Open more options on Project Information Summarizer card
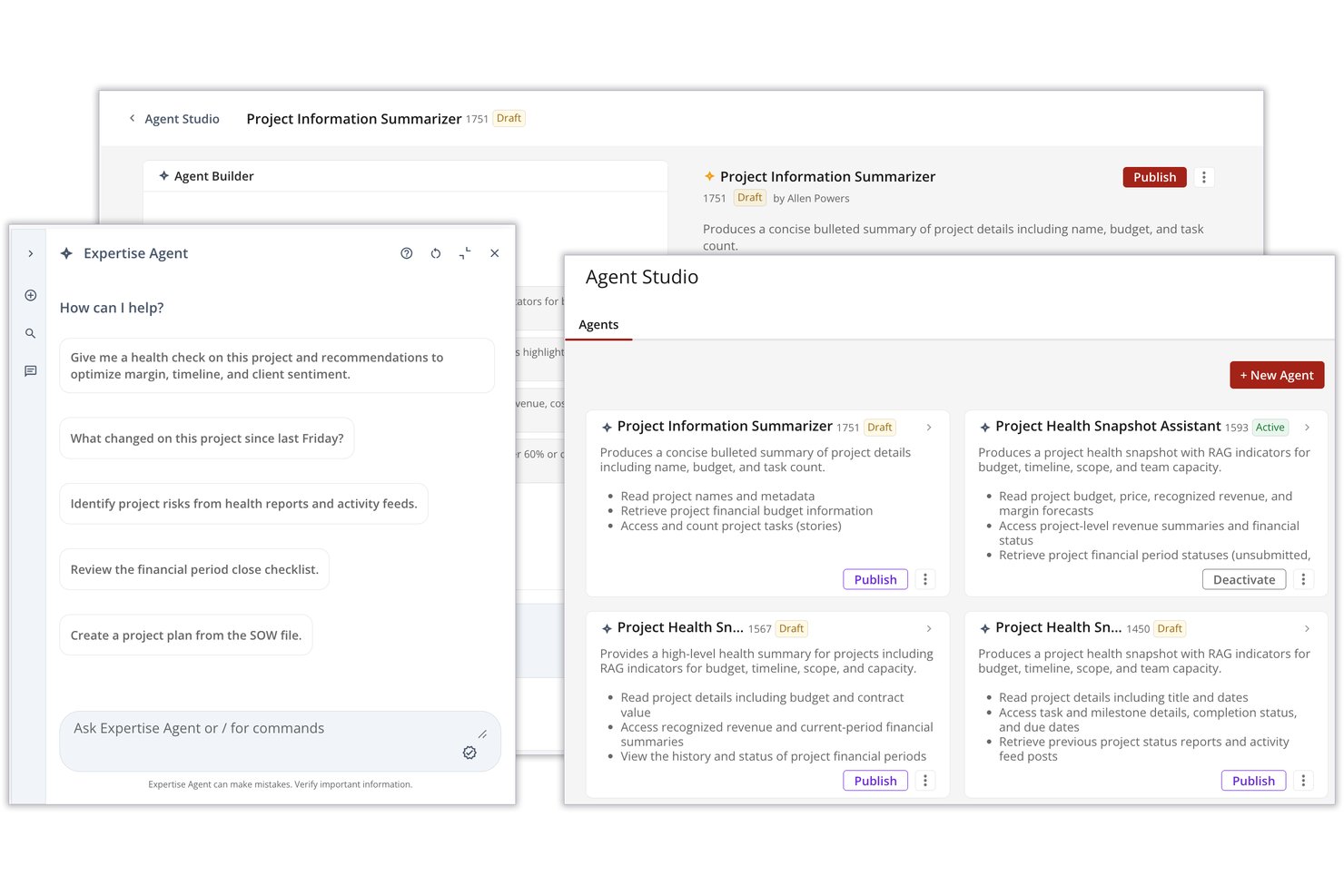Image resolution: width=1344 pixels, height=896 pixels. coord(925,579)
